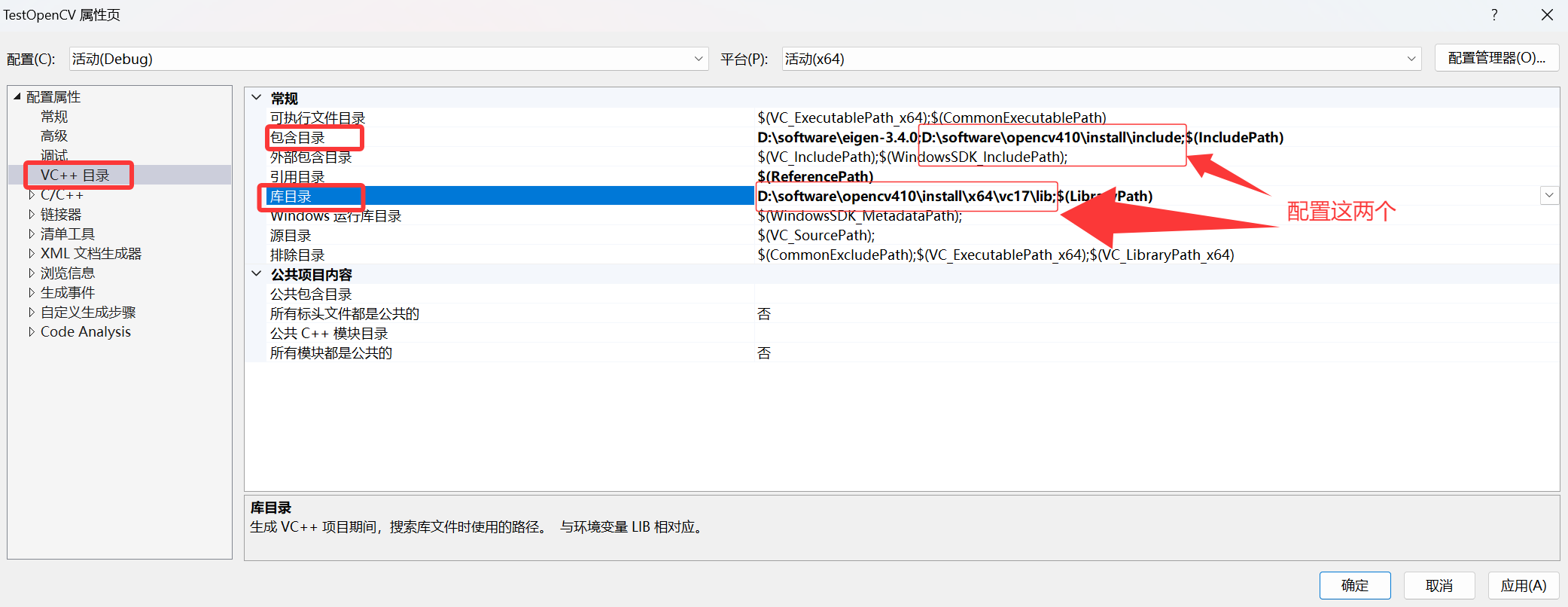Expand the 清单工具 tree node
Image resolution: width=1568 pixels, height=607 pixels.
click(32, 234)
